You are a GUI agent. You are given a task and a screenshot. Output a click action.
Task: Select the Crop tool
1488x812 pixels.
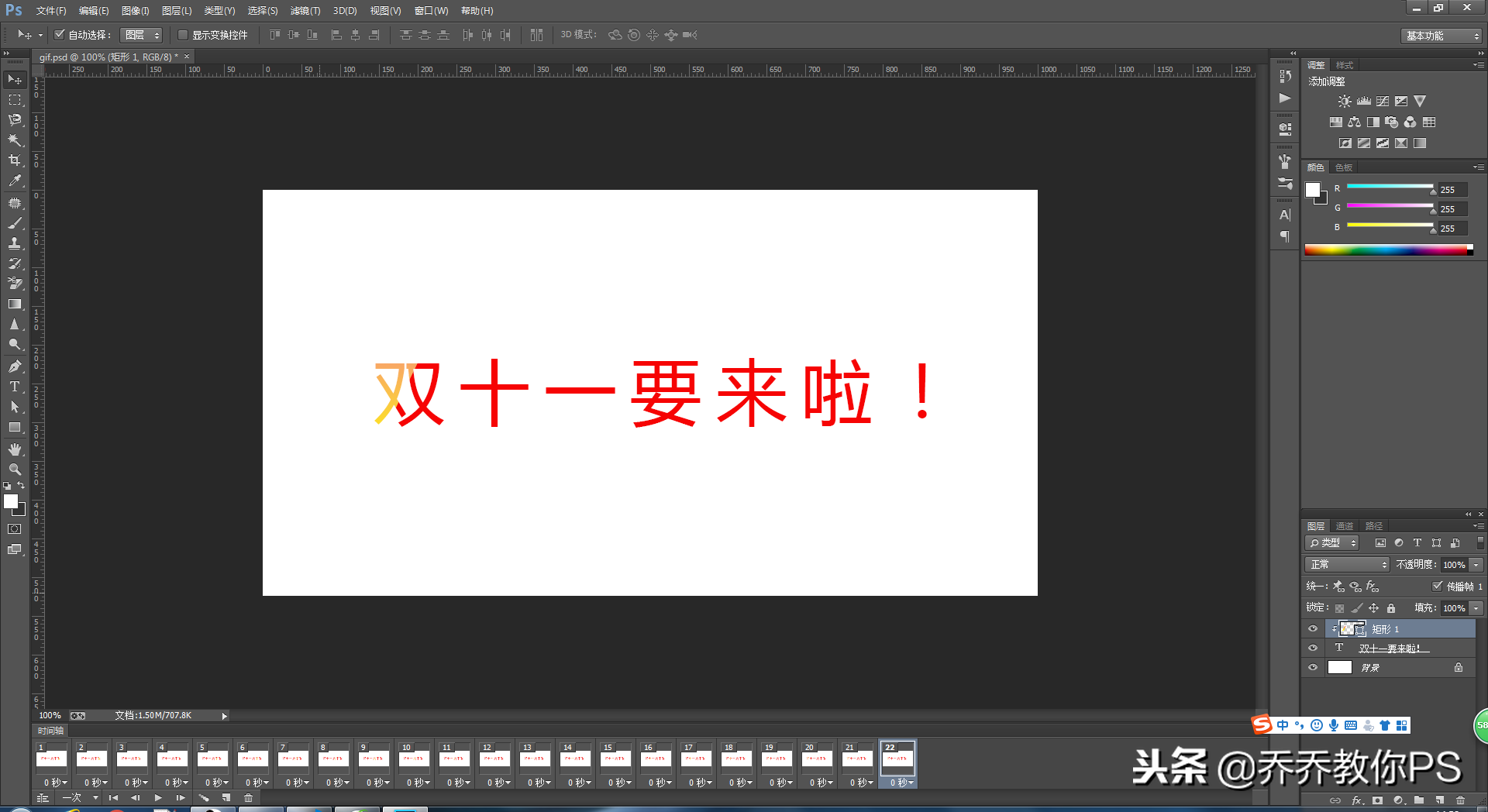[15, 160]
